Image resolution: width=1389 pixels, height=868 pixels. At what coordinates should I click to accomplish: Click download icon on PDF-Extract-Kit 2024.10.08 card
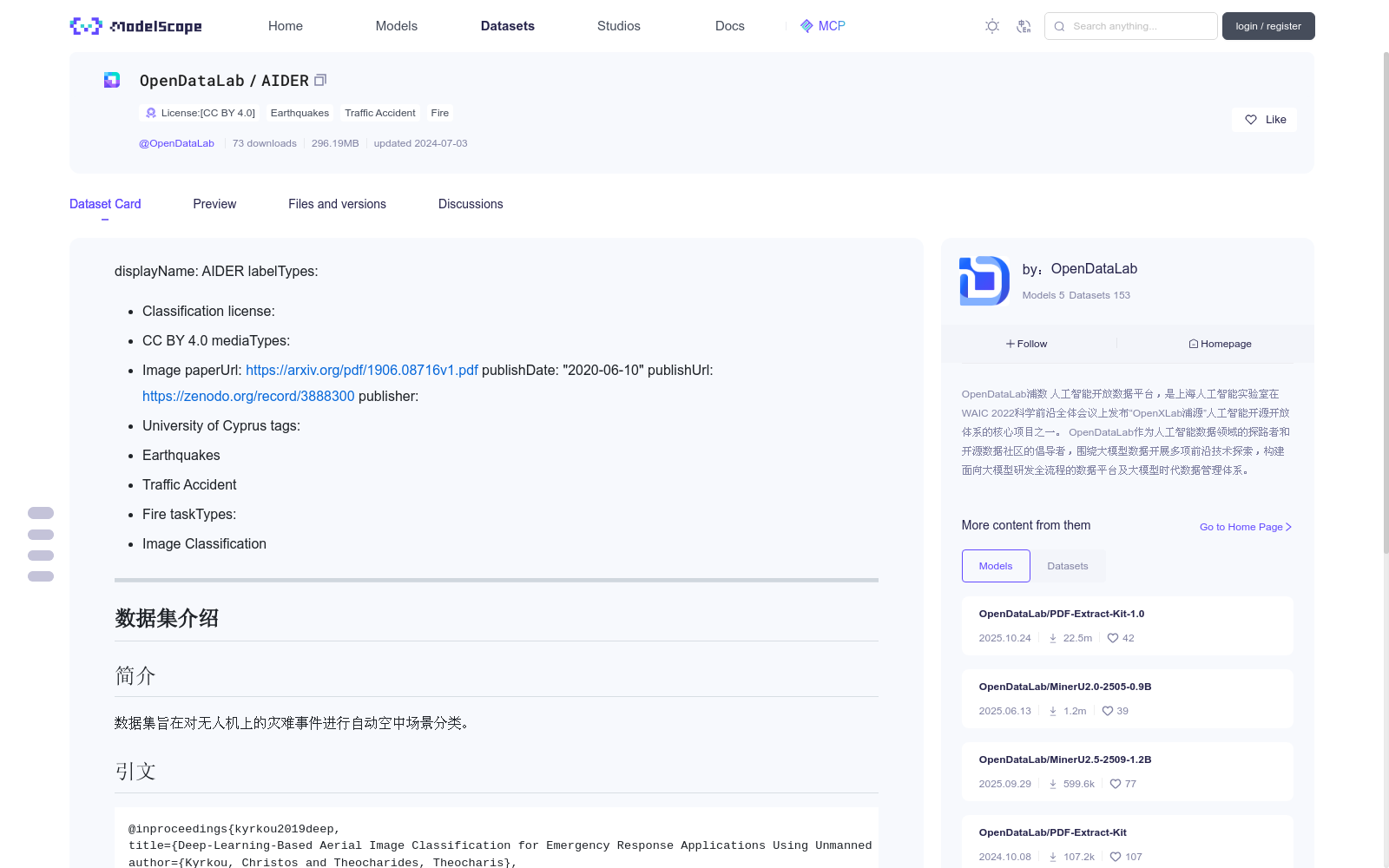pyautogui.click(x=1053, y=857)
